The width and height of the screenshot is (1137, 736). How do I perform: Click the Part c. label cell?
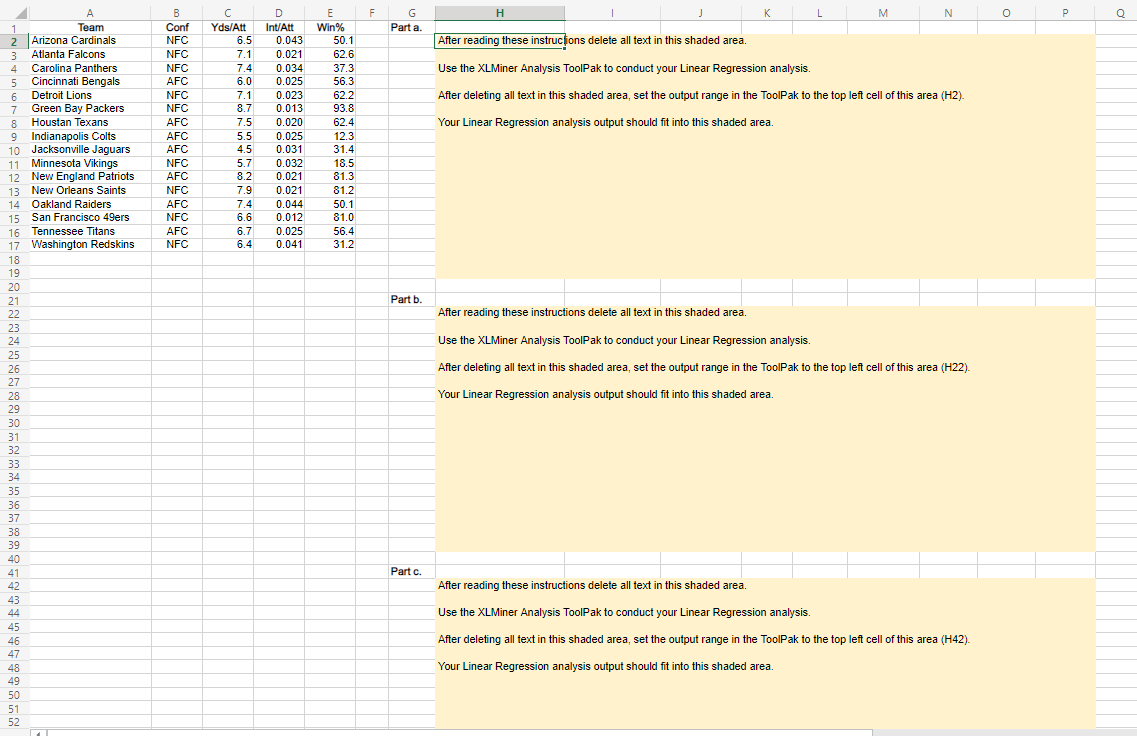pyautogui.click(x=408, y=571)
